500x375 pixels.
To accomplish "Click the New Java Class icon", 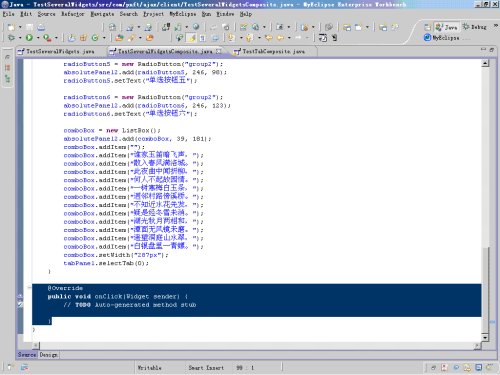I will pyautogui.click(x=95, y=38).
